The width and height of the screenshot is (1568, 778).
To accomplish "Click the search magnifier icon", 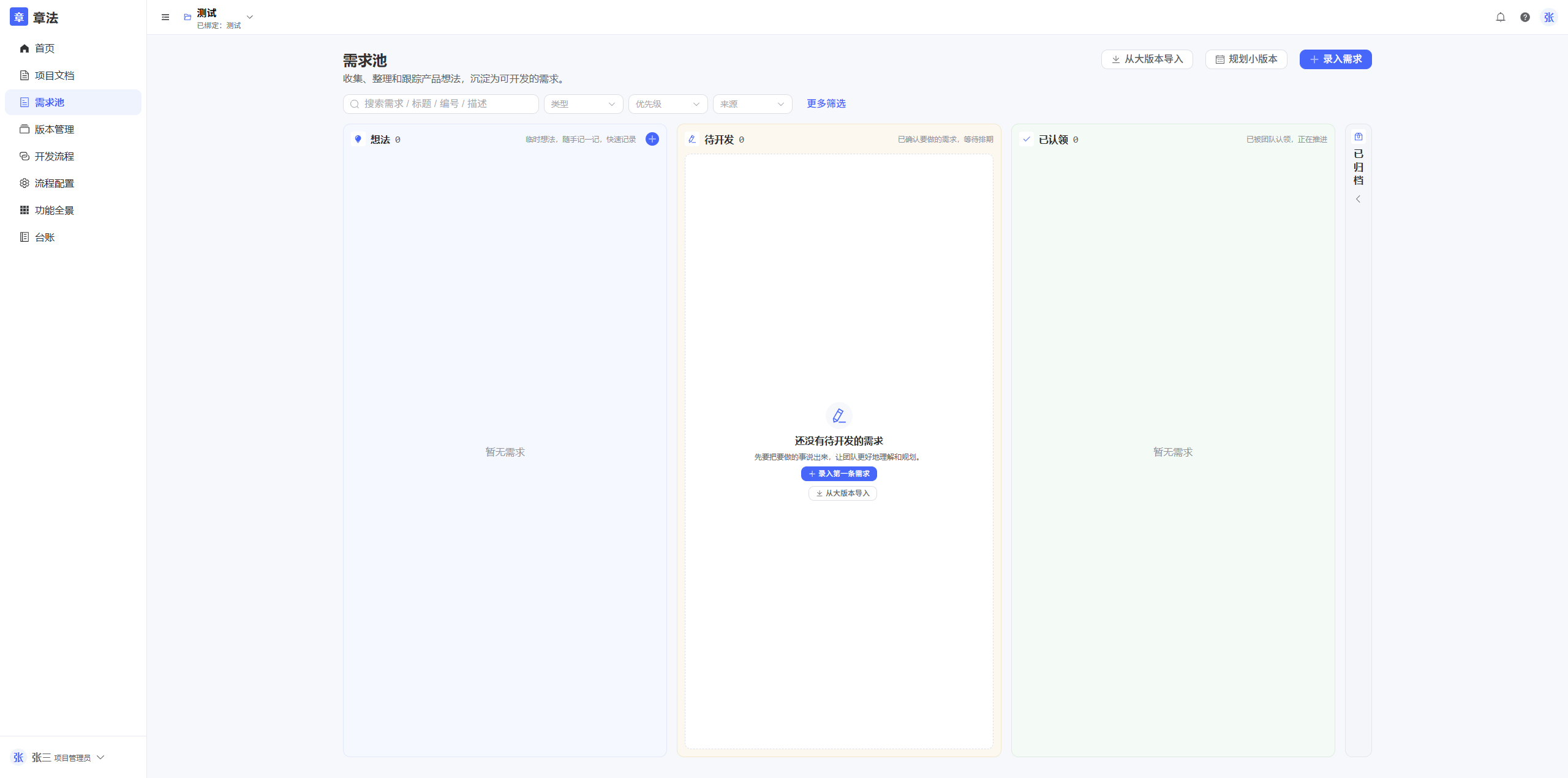I will click(354, 104).
